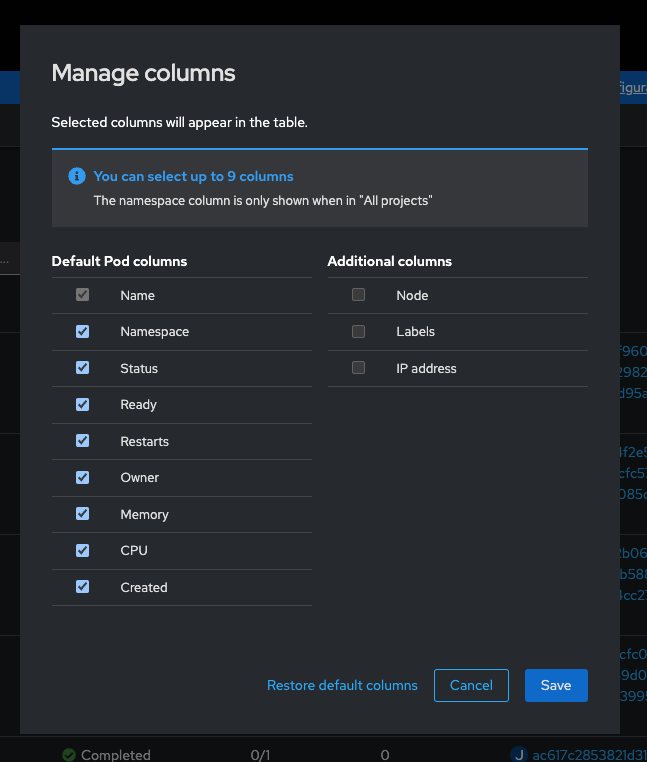Toggle the Ready column checkbox
647x762 pixels.
point(83,404)
